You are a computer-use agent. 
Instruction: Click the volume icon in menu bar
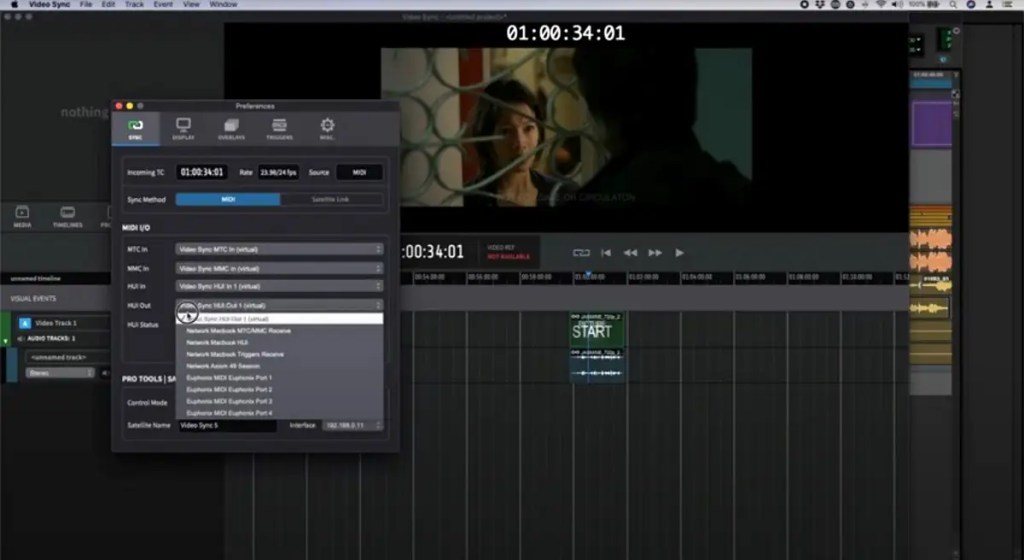pyautogui.click(x=898, y=5)
